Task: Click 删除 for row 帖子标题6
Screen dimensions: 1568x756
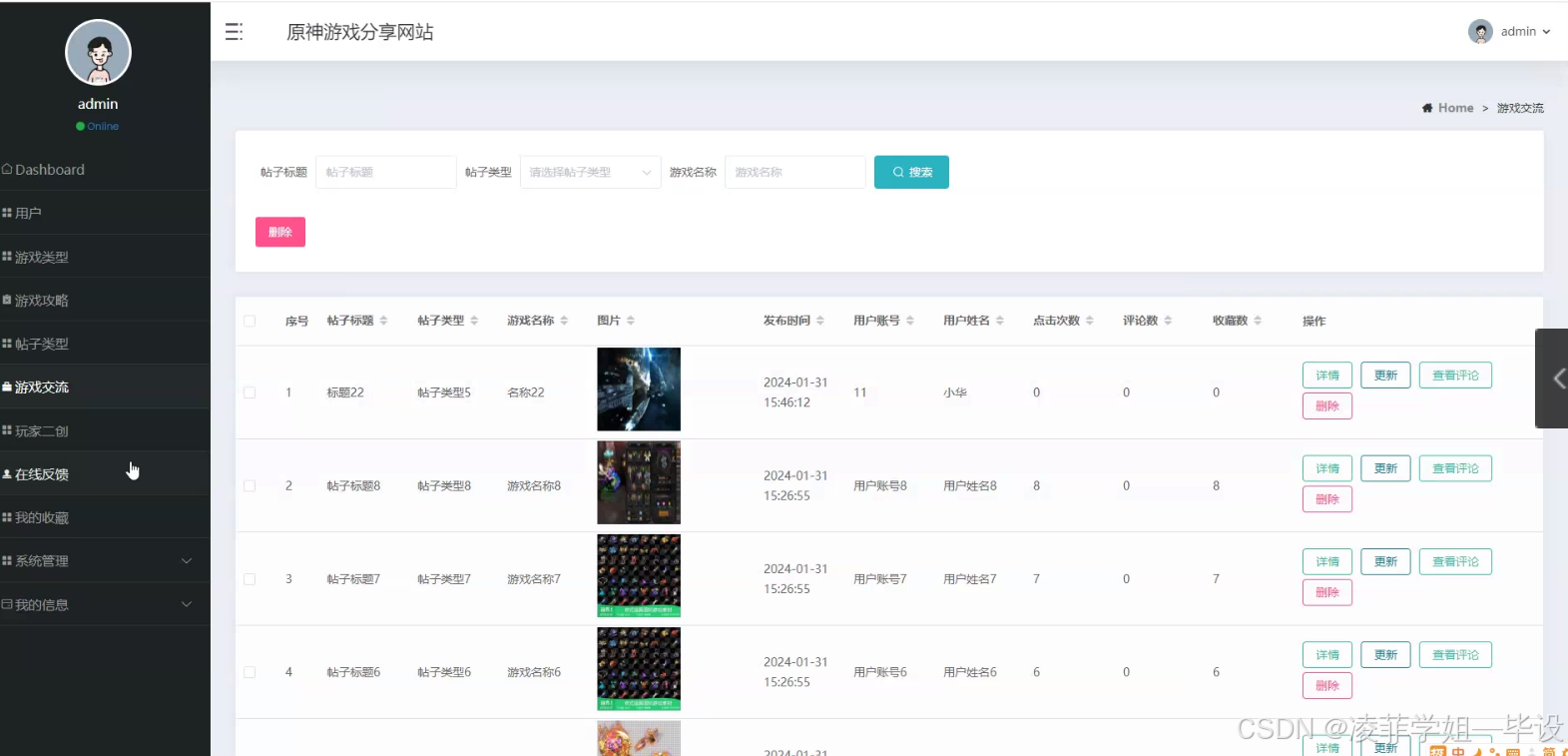Action: 1327,686
